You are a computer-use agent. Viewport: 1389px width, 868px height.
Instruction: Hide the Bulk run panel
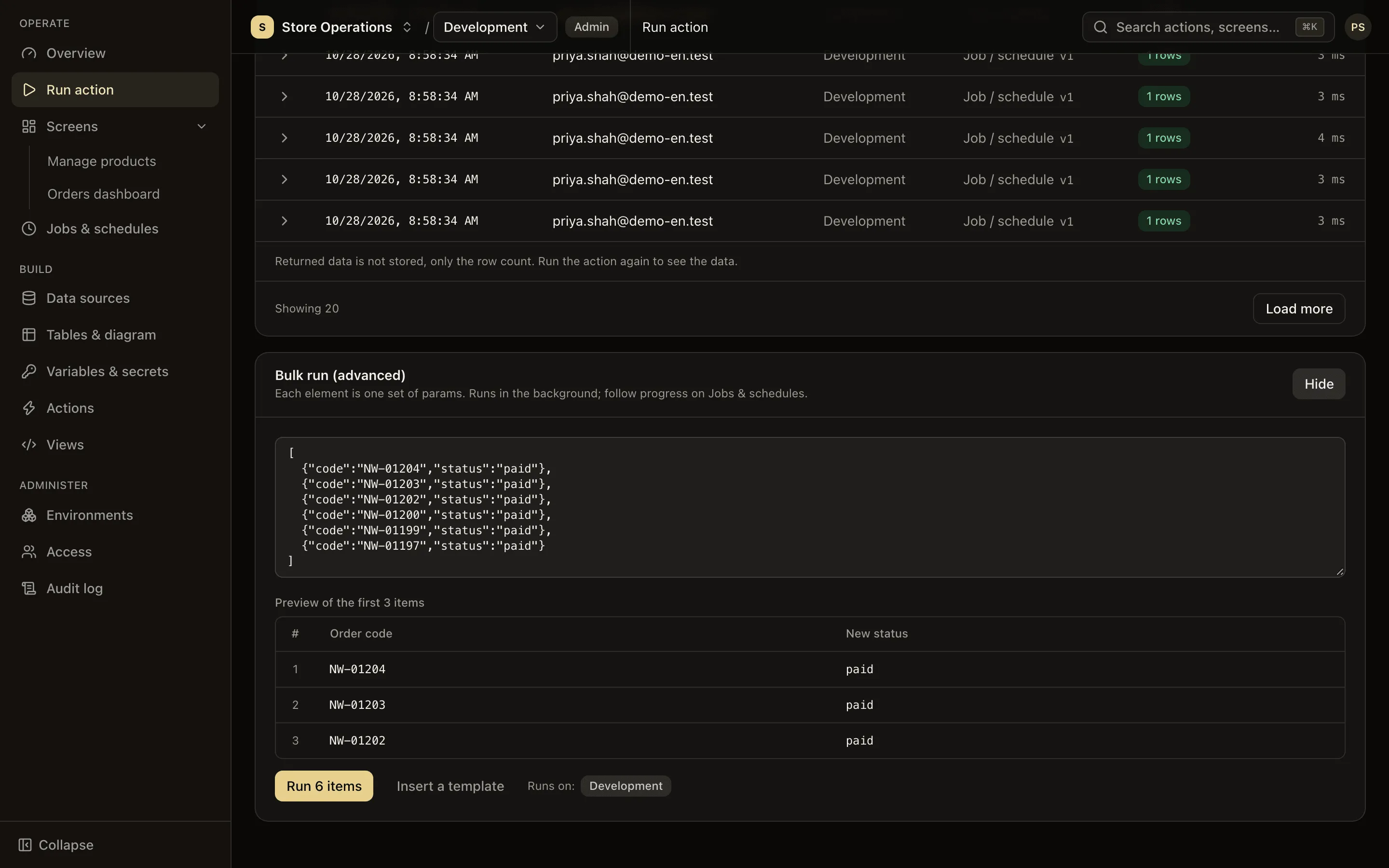pyautogui.click(x=1319, y=384)
